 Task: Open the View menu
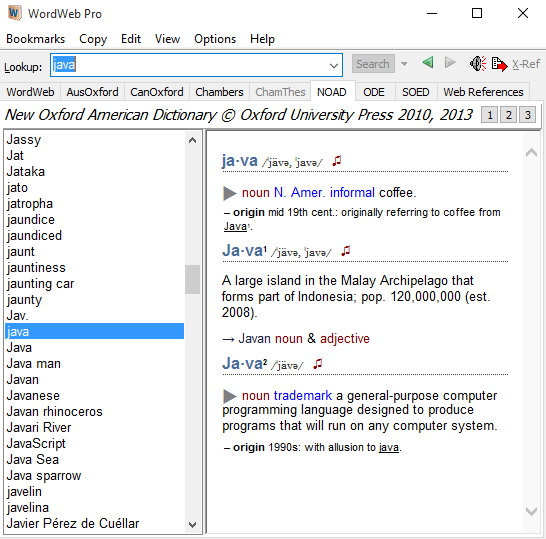(x=167, y=39)
